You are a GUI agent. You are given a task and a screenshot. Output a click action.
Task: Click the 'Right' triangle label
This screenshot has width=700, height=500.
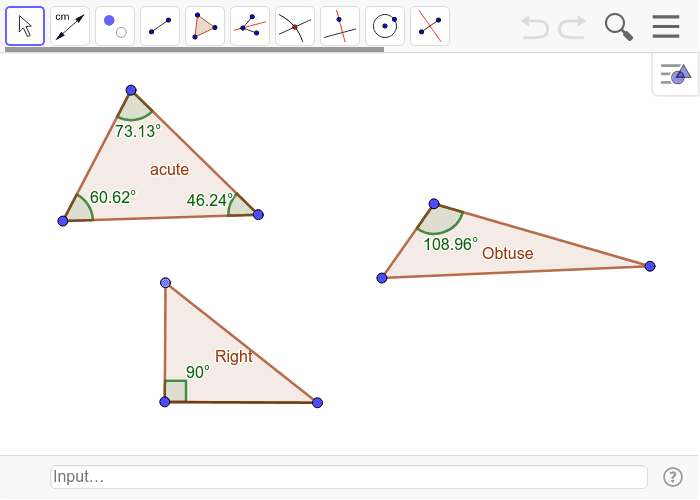[233, 356]
